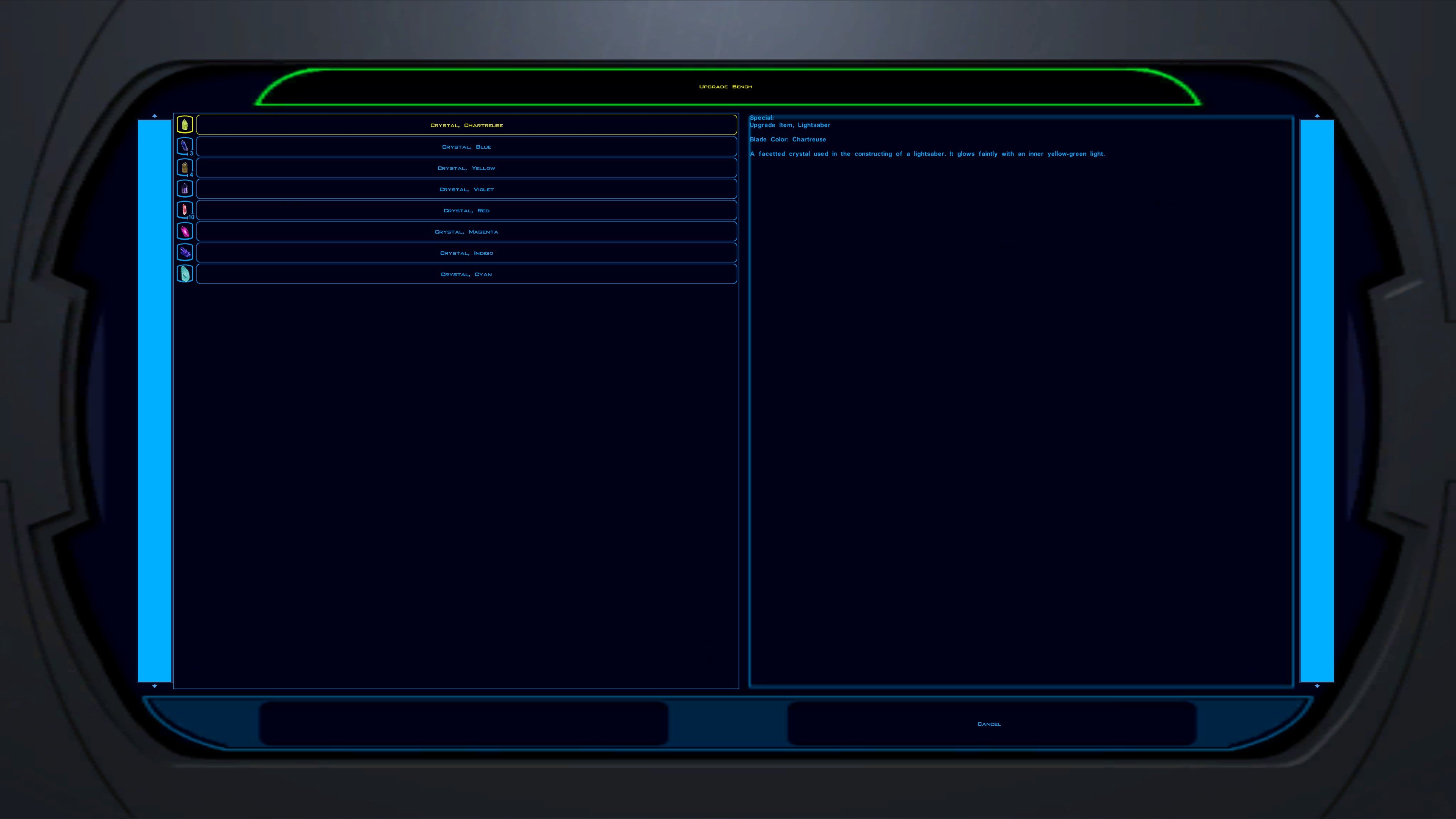
Task: Click the description panel scroll-down arrow
Action: (x=1317, y=686)
